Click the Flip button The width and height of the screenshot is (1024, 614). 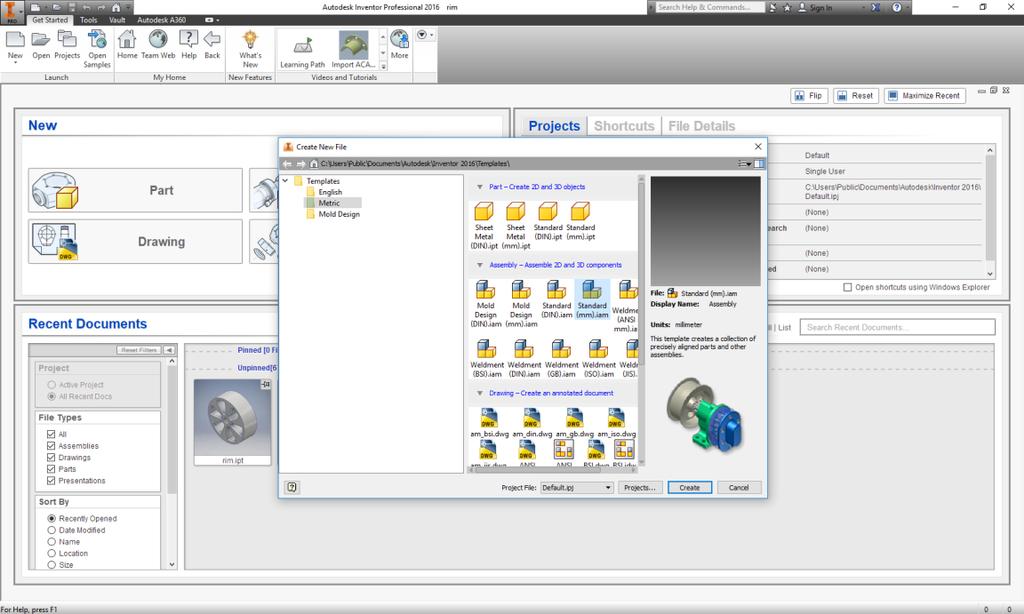click(x=809, y=96)
